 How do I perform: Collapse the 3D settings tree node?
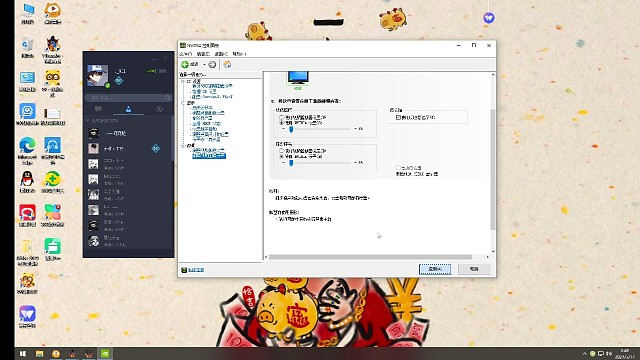(183, 81)
